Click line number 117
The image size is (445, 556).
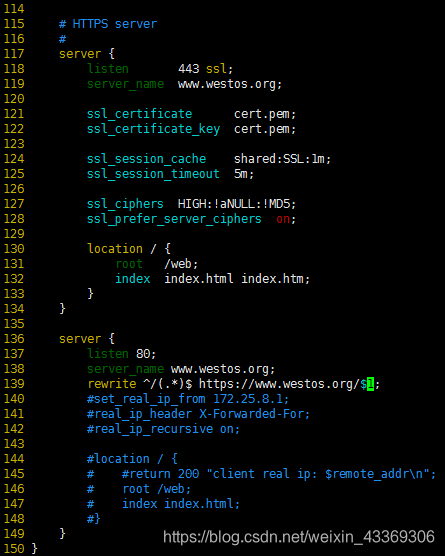tap(14, 54)
